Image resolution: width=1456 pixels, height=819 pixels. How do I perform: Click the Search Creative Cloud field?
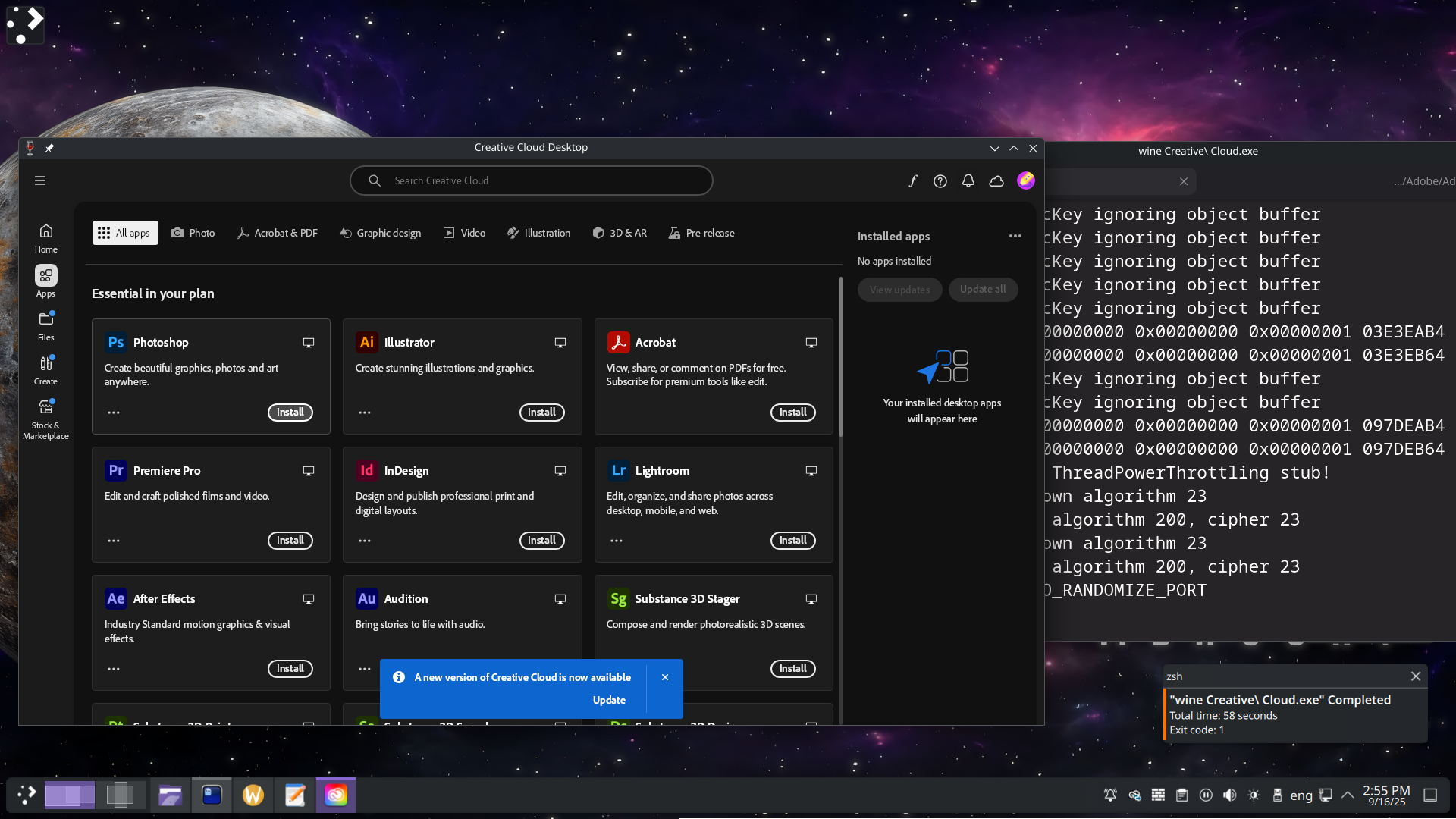pyautogui.click(x=531, y=180)
